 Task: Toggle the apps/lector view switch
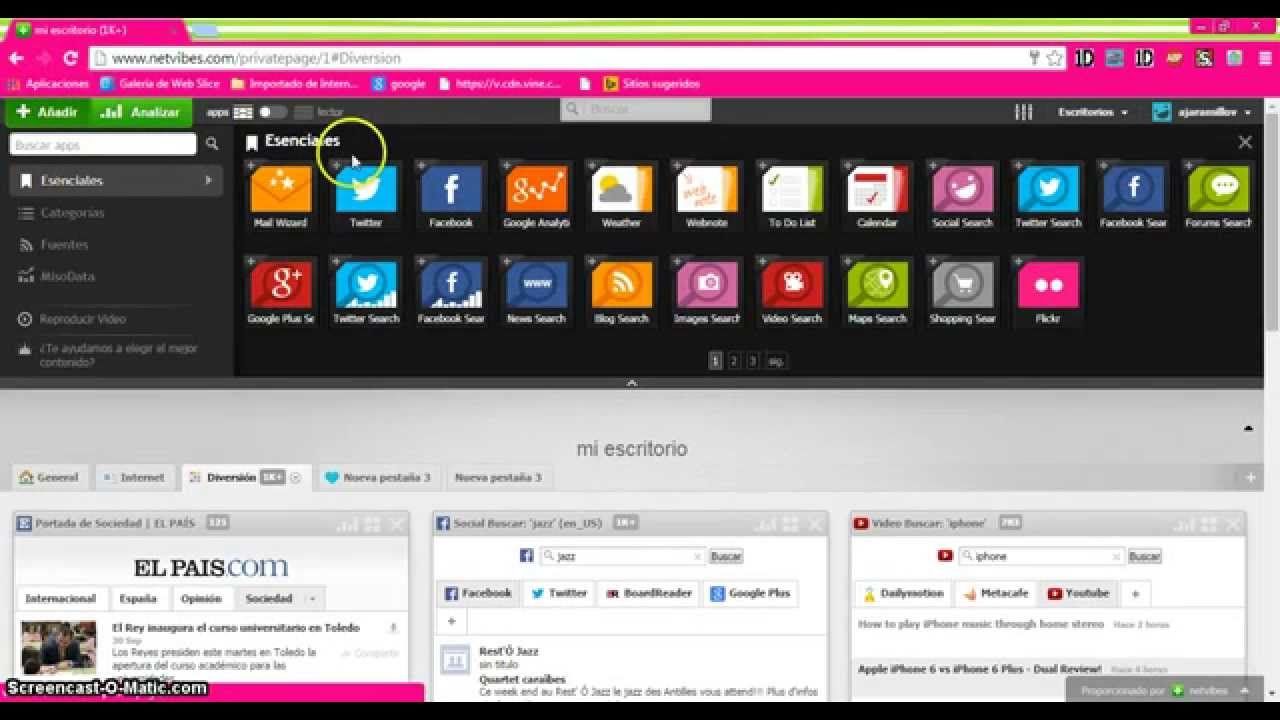(273, 112)
